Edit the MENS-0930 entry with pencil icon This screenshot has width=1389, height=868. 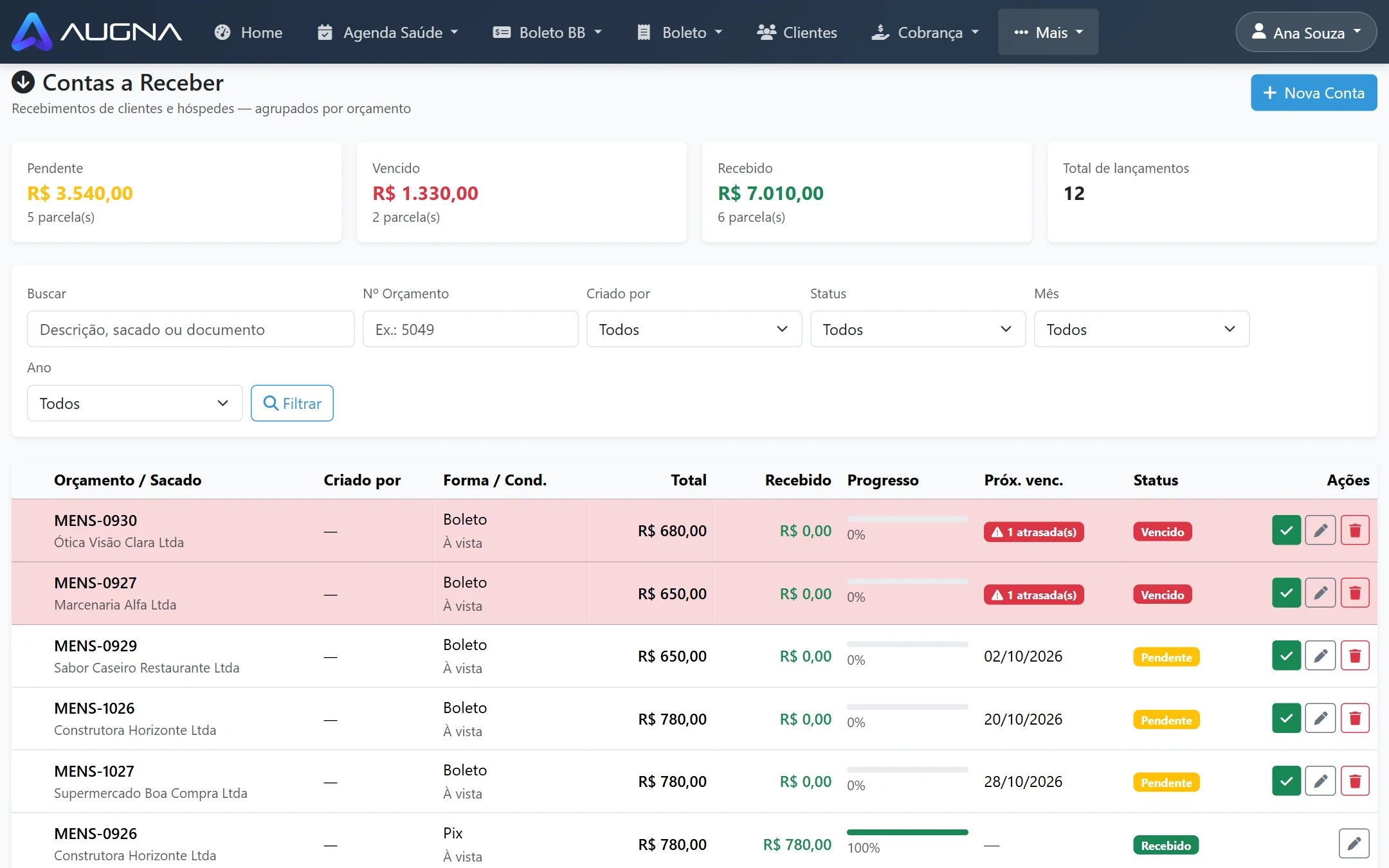click(1320, 530)
